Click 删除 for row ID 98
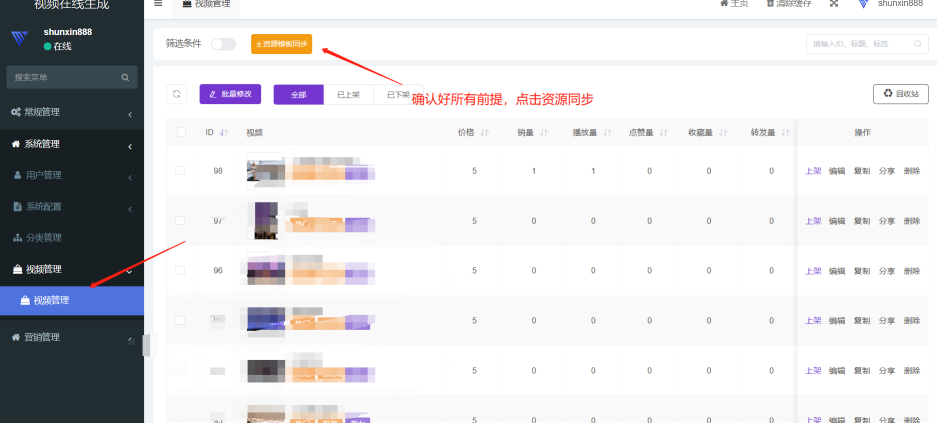The image size is (937, 423). tap(912, 171)
